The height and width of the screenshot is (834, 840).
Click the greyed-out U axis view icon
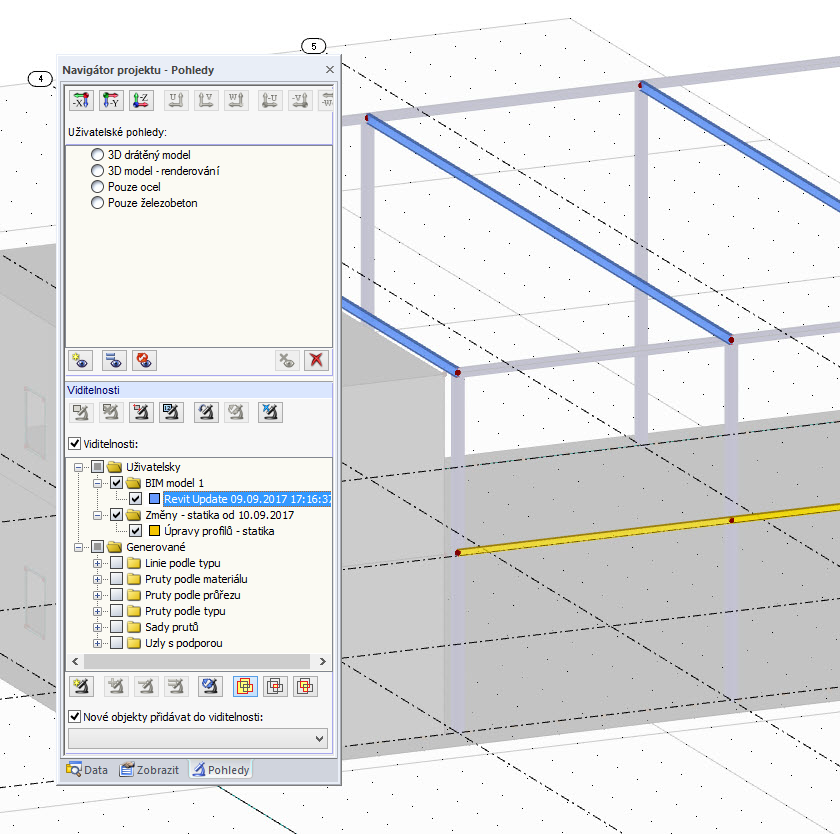pos(176,100)
